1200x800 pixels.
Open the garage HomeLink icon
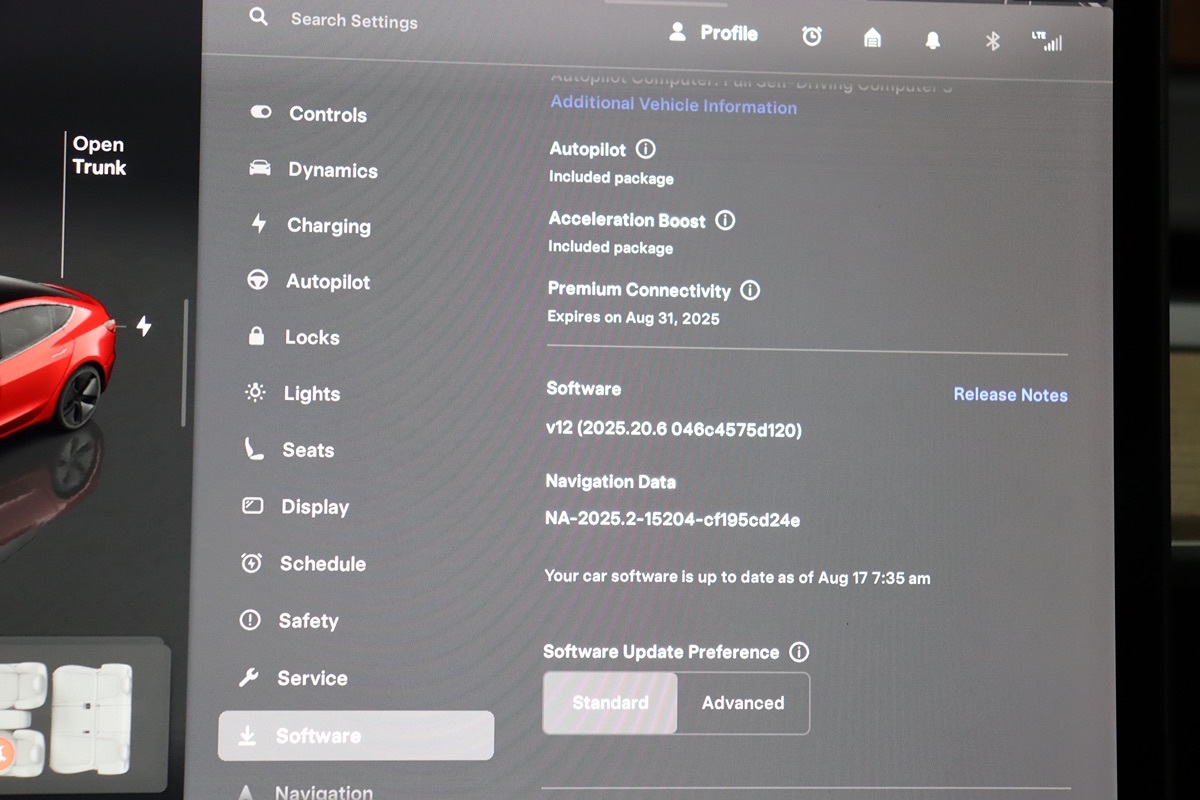[872, 38]
